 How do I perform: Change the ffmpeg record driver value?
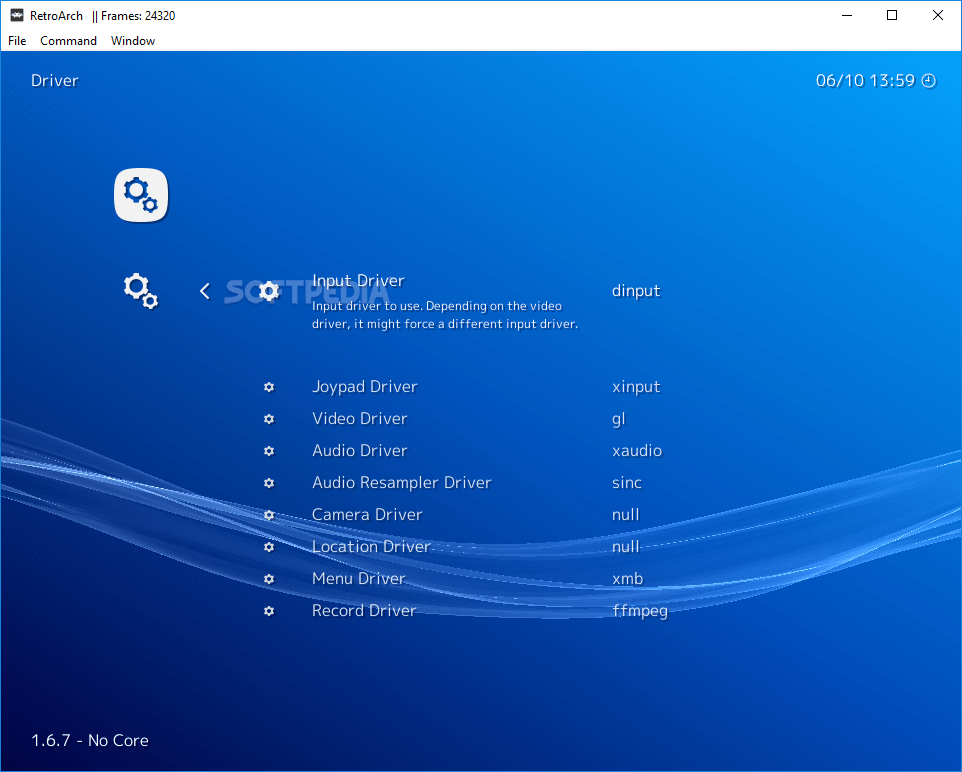(x=640, y=611)
